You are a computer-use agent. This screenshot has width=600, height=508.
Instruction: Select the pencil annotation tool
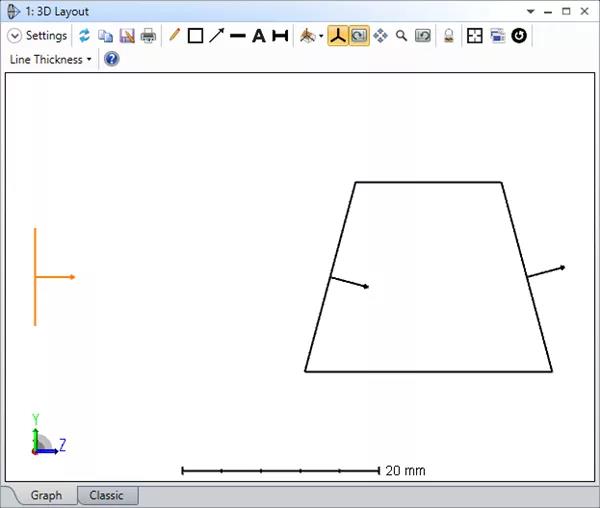coord(175,36)
